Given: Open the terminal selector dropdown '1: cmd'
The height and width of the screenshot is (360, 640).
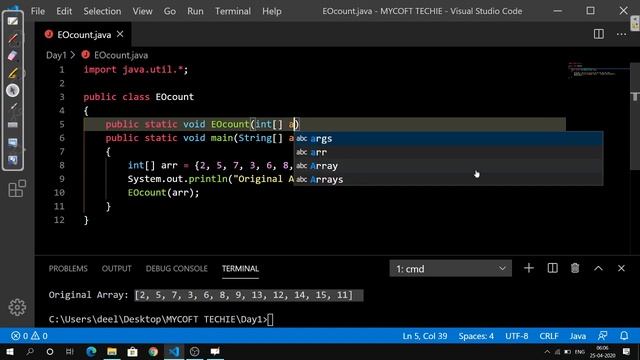Looking at the screenshot, I should click(x=450, y=269).
